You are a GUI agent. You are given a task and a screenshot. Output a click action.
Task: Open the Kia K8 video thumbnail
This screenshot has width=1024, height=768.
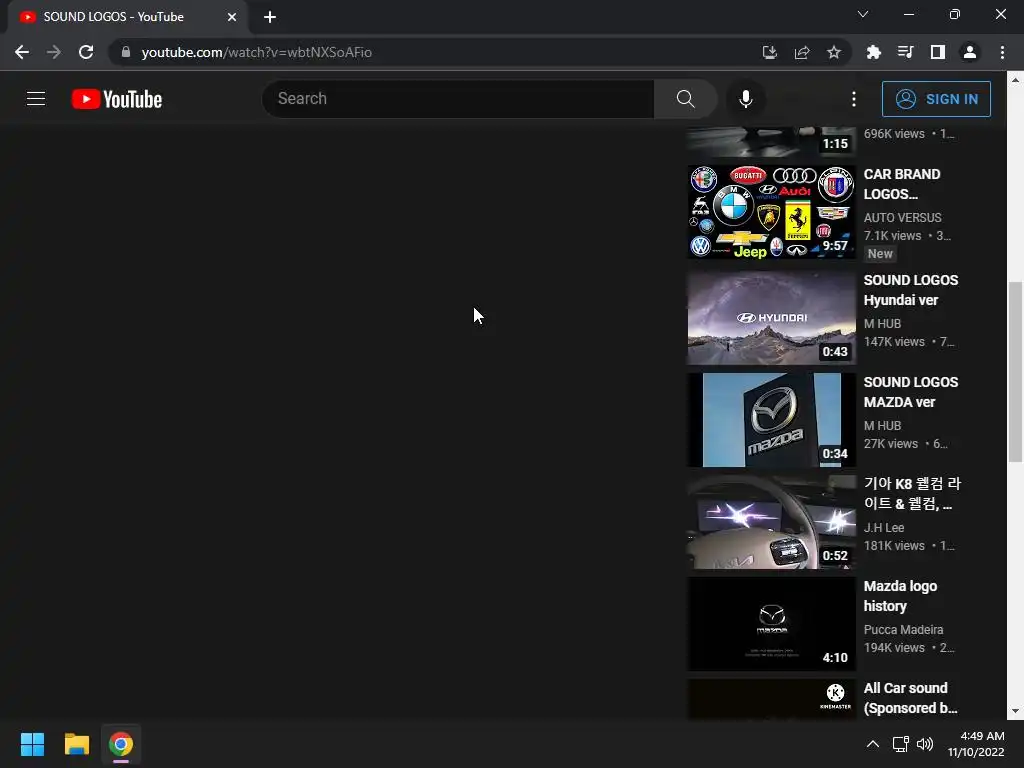[771, 522]
